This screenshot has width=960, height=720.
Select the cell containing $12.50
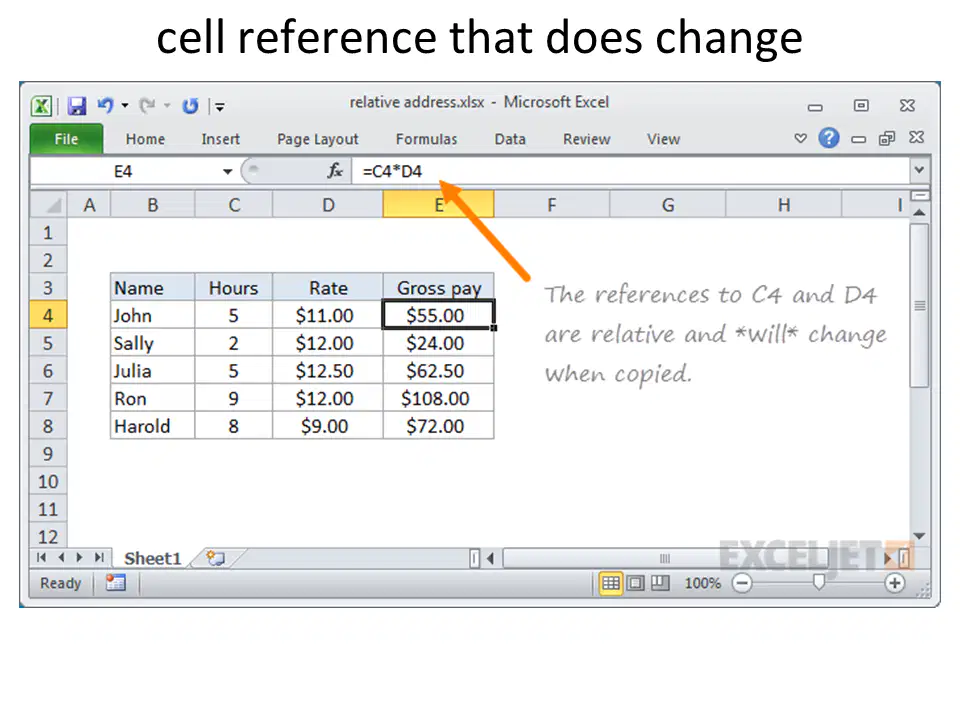[328, 371]
